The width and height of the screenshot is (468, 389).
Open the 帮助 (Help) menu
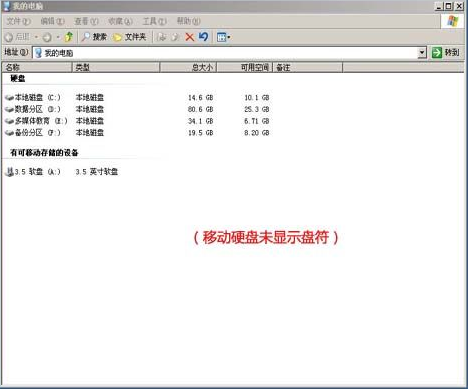pyautogui.click(x=188, y=21)
